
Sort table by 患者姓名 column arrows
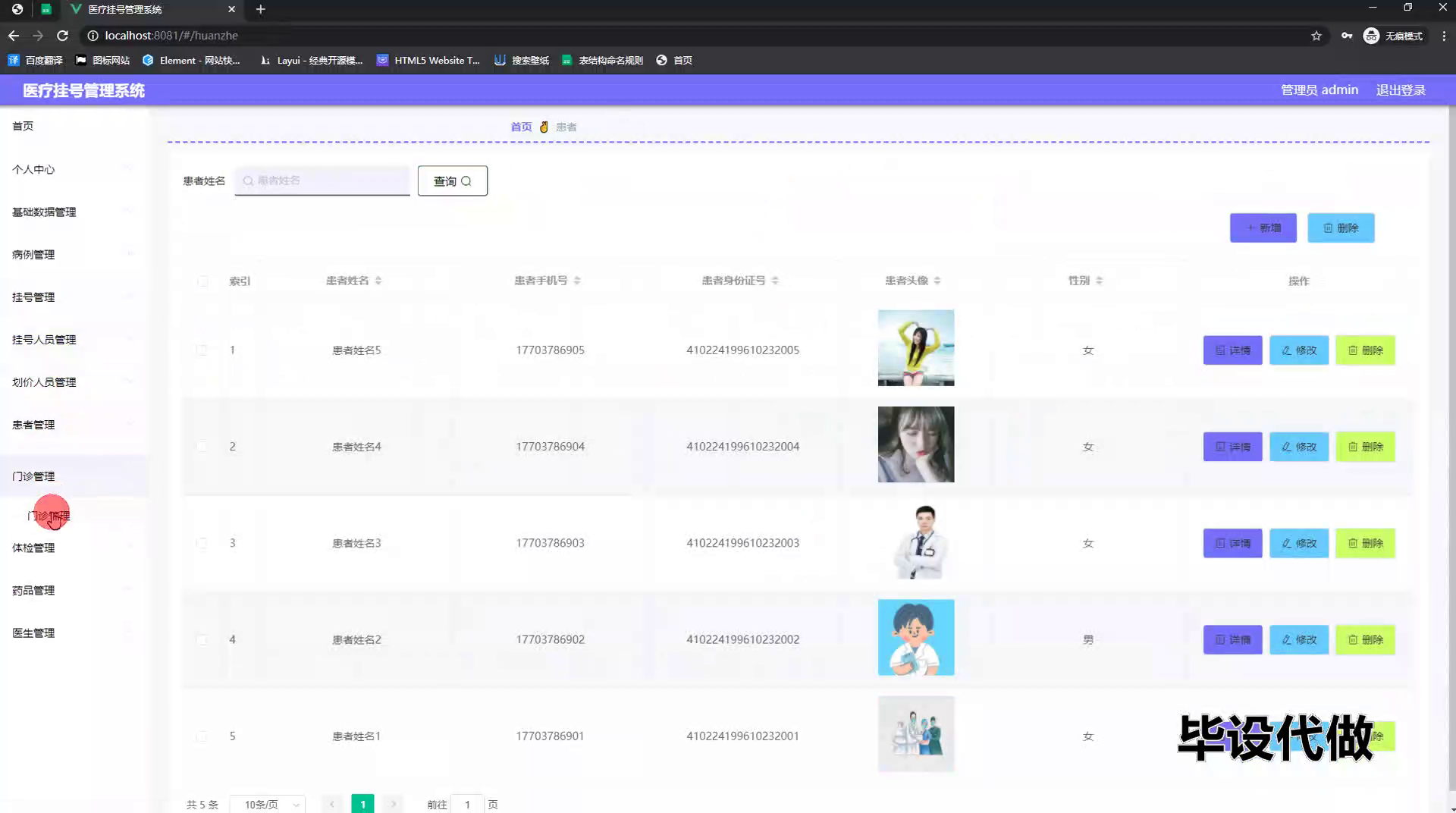[378, 281]
